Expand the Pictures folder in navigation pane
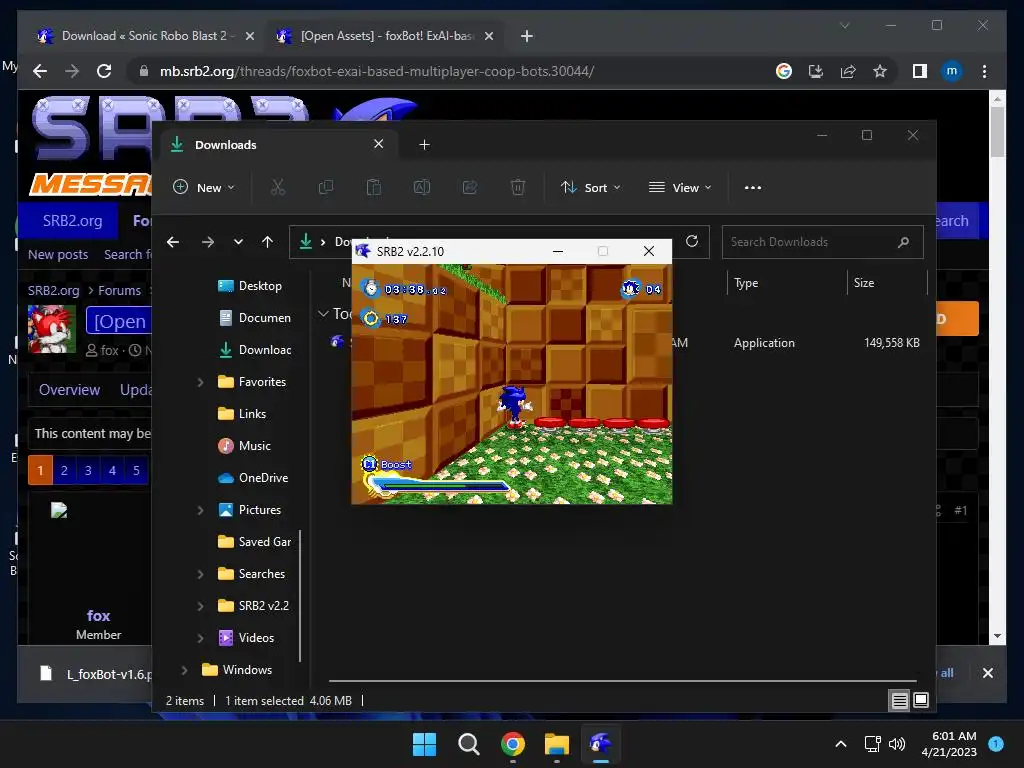The image size is (1024, 768). tap(200, 510)
